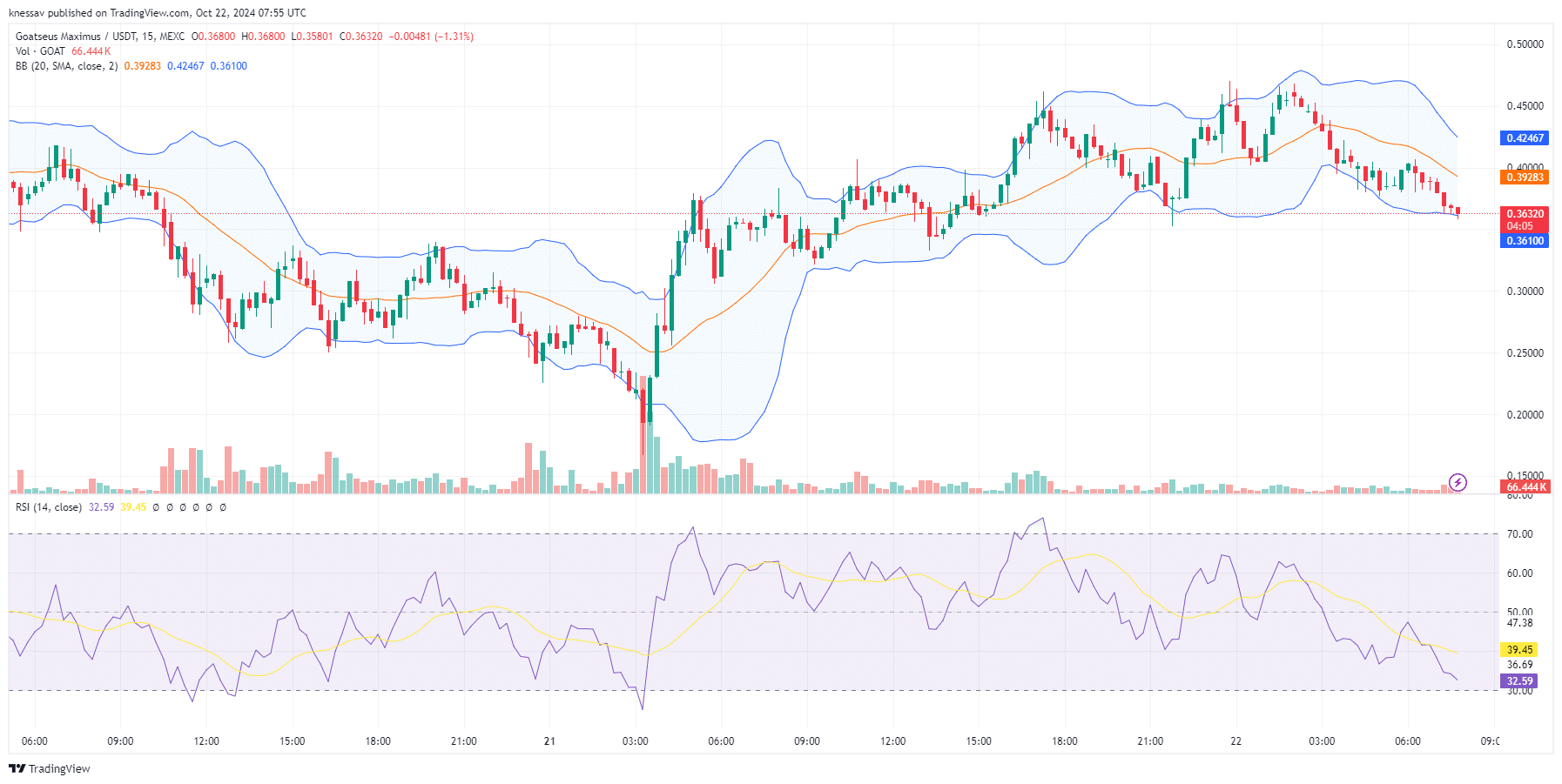Image resolution: width=1562 pixels, height=784 pixels.
Task: Select the 'RSI (14, close)' indicator label
Action: tap(49, 507)
